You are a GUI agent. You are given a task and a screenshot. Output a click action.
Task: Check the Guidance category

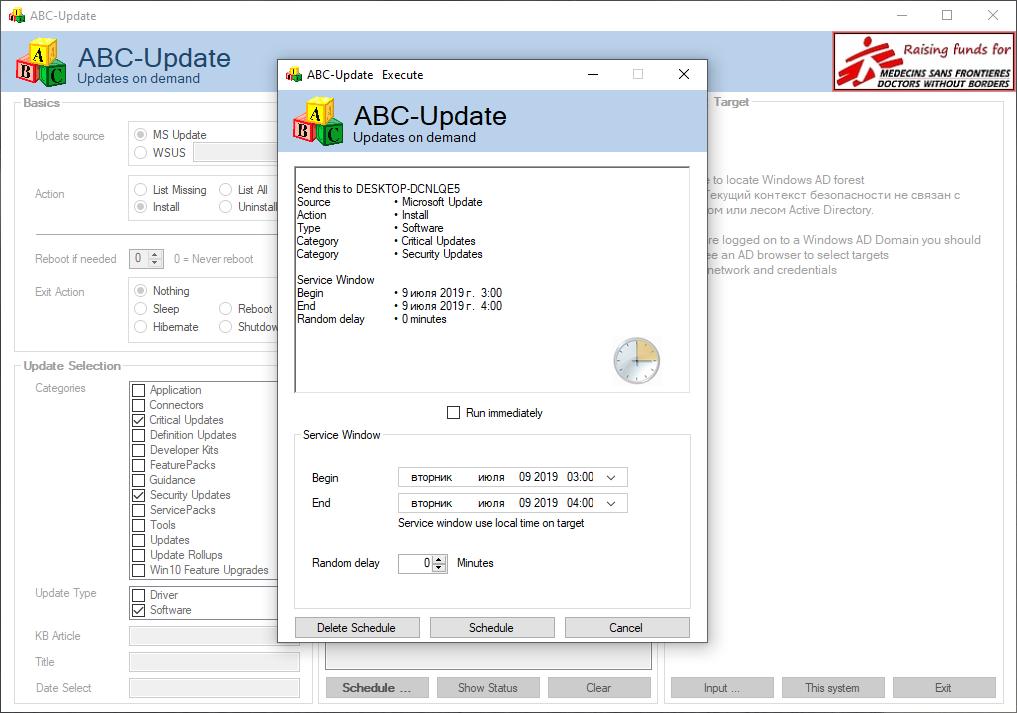[x=138, y=480]
